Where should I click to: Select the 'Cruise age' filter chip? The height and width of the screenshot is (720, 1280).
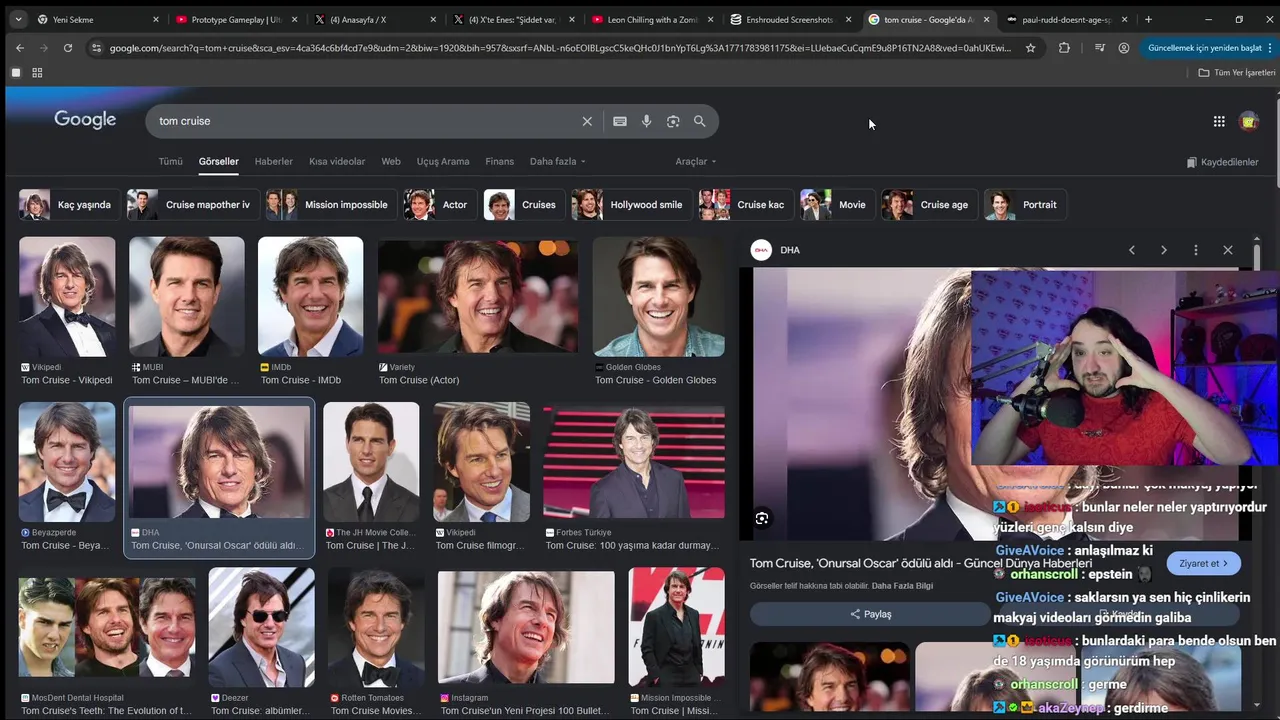(930, 205)
